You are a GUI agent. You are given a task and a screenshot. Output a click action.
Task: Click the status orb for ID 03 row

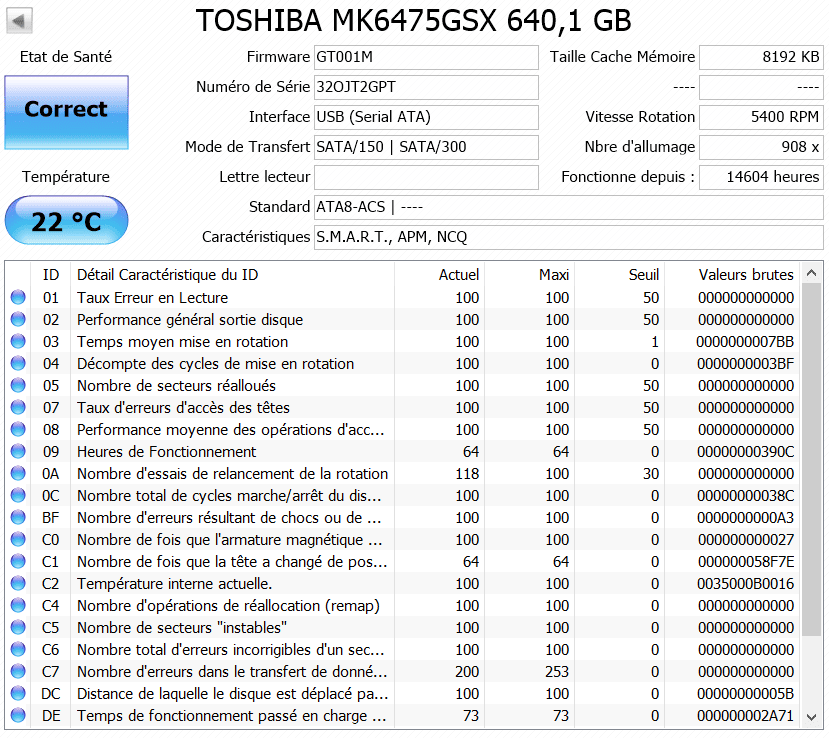(x=18, y=342)
